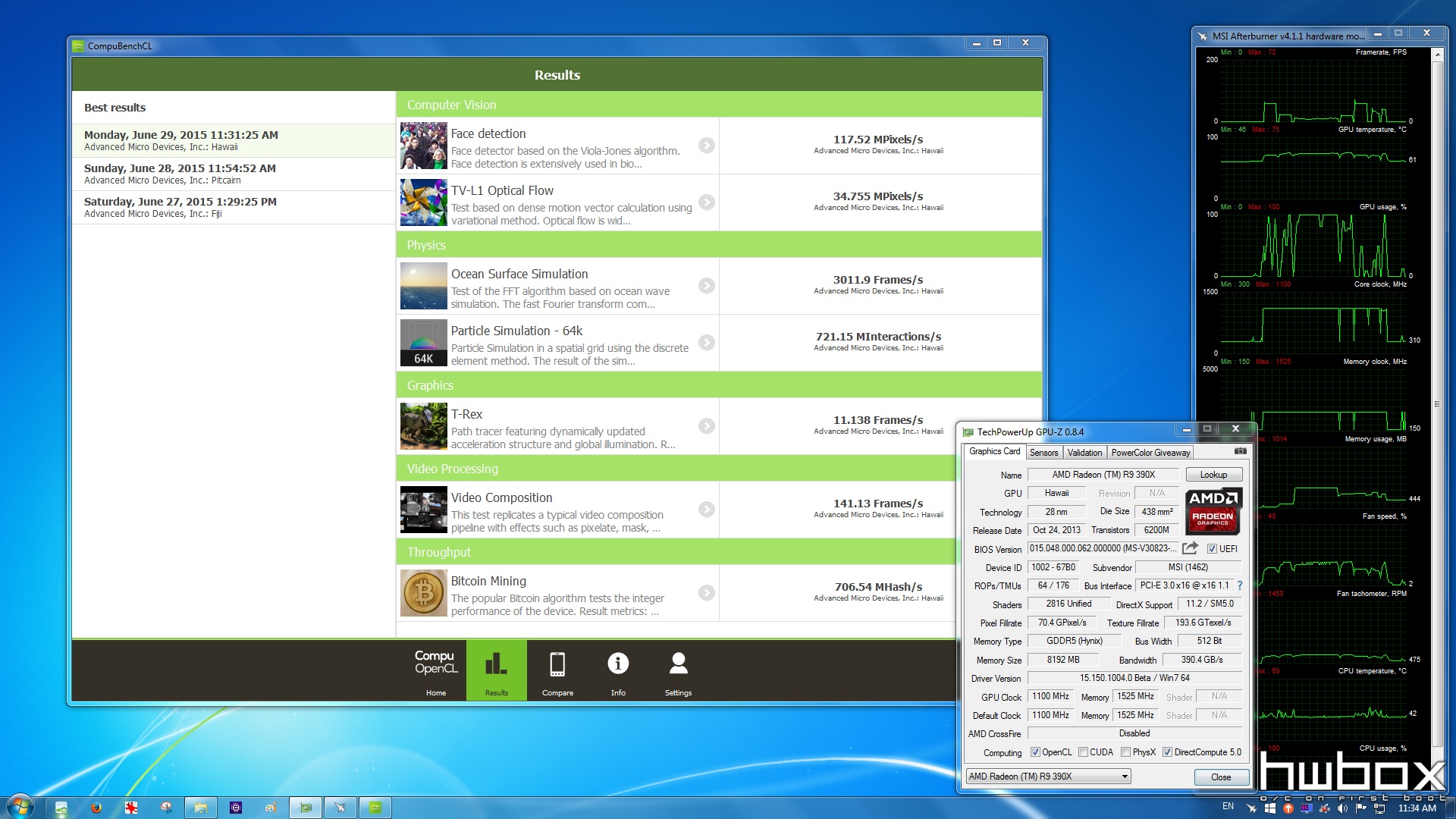This screenshot has width=1456, height=819.
Task: Click the Driver Version field
Action: [1134, 678]
